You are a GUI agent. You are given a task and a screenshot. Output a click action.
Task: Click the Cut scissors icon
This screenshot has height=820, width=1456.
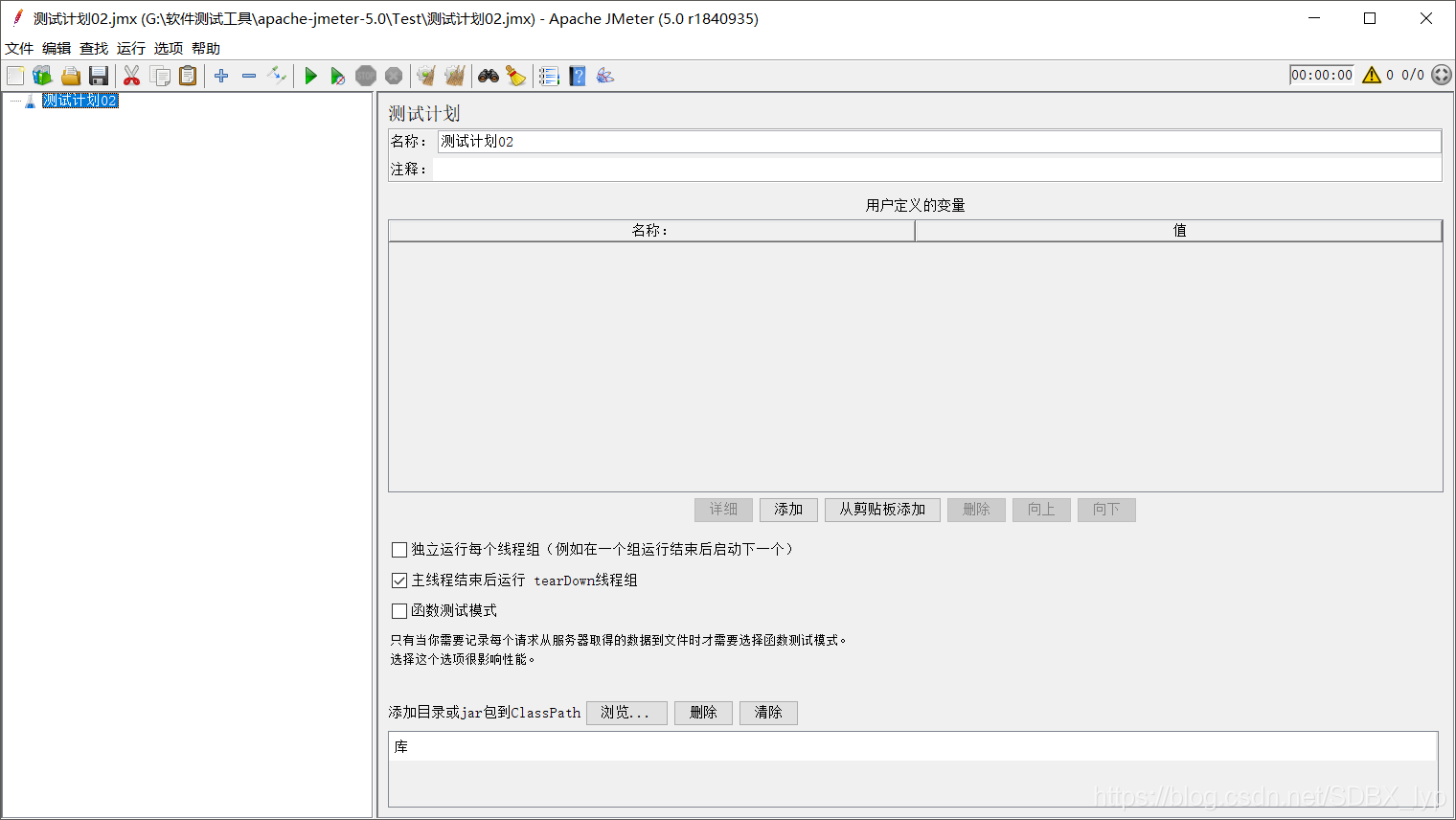point(132,76)
